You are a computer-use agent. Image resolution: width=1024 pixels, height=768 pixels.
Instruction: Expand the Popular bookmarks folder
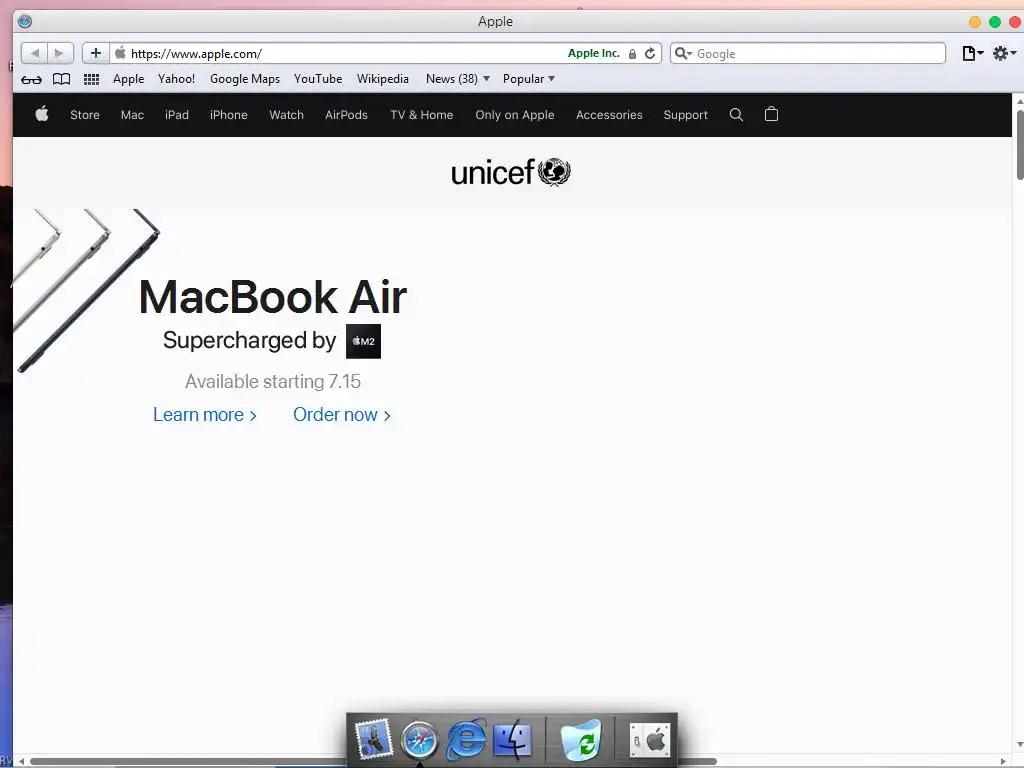pos(528,79)
